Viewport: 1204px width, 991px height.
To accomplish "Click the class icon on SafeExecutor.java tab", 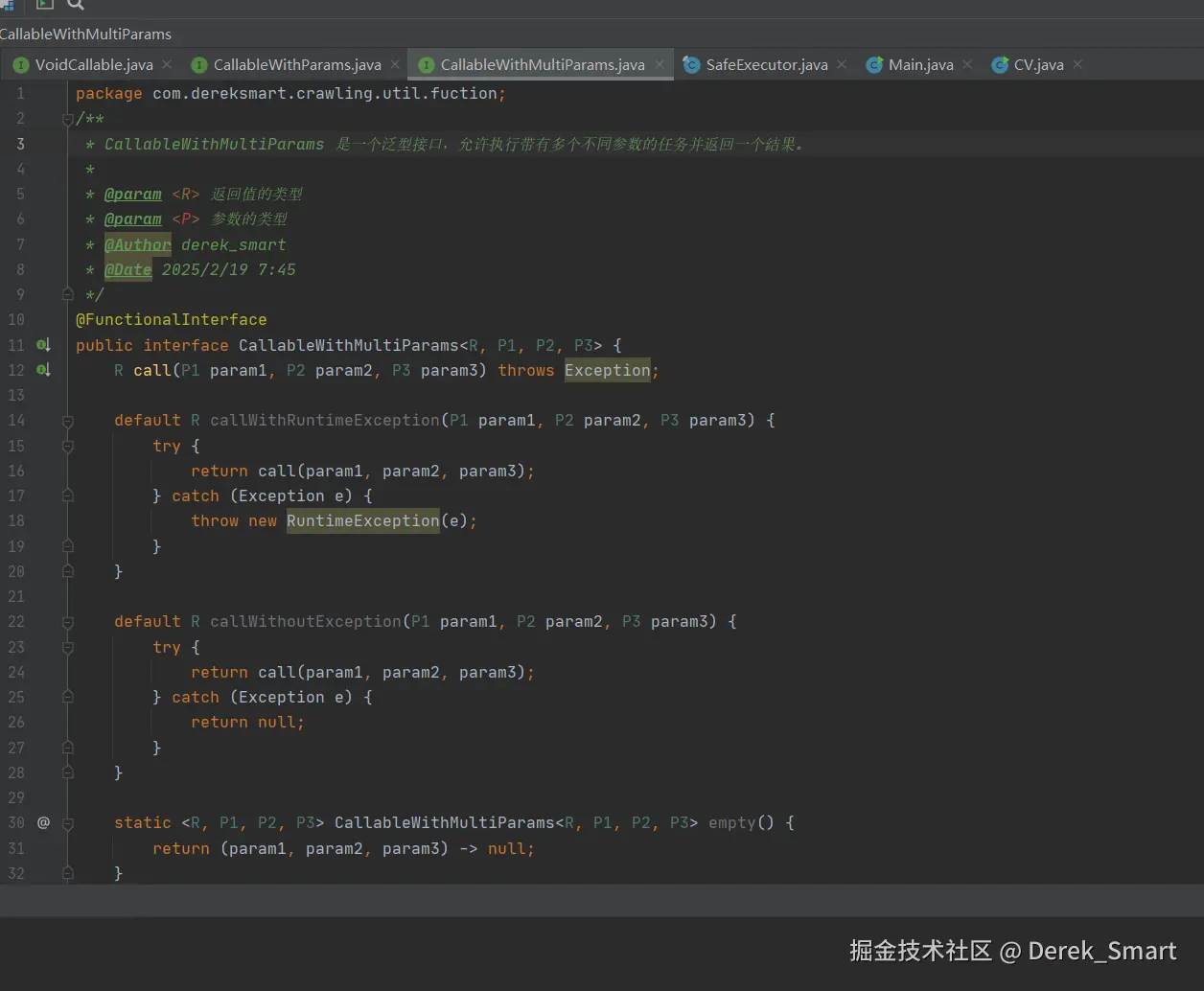I will 691,65.
